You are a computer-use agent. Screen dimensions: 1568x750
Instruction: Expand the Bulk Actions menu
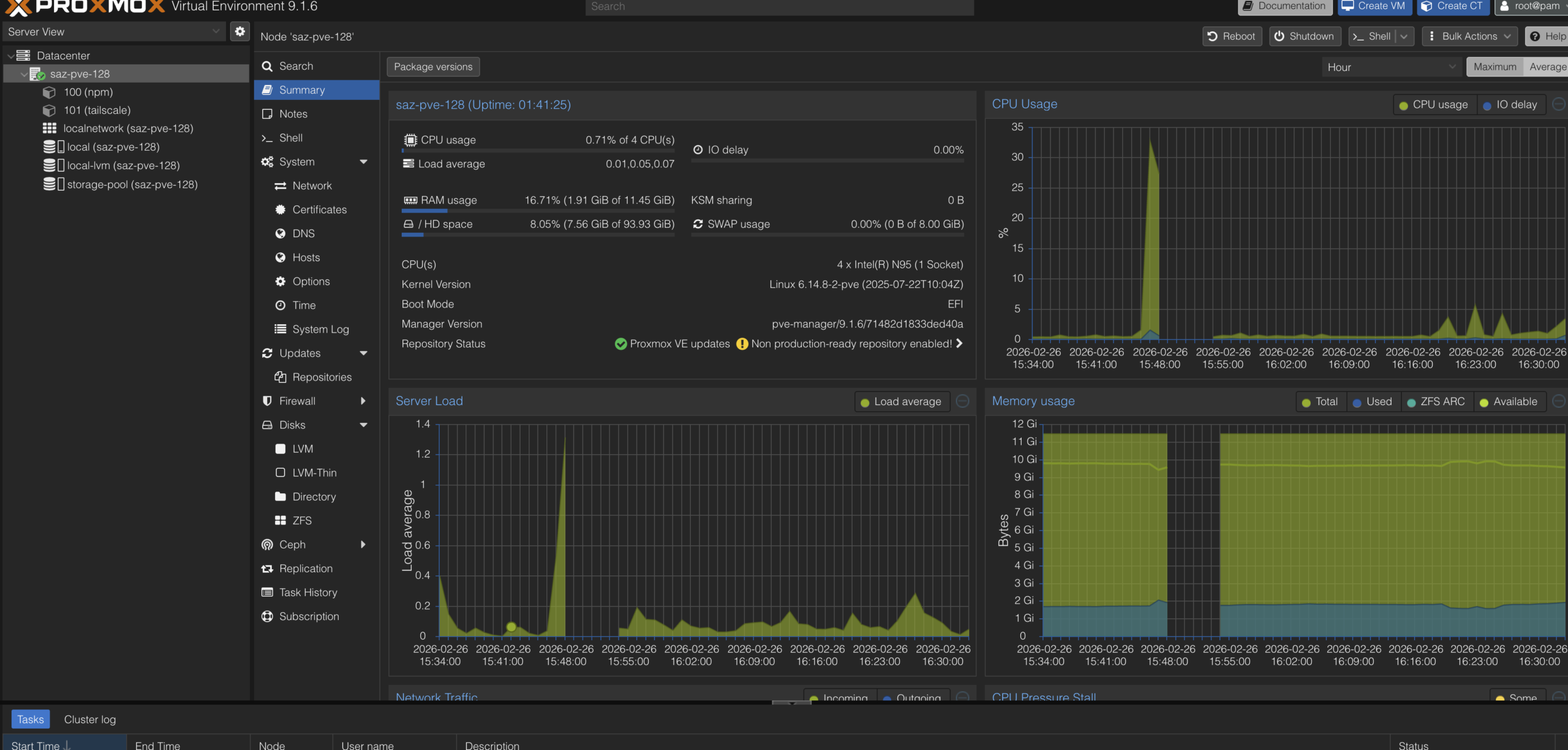(1469, 36)
